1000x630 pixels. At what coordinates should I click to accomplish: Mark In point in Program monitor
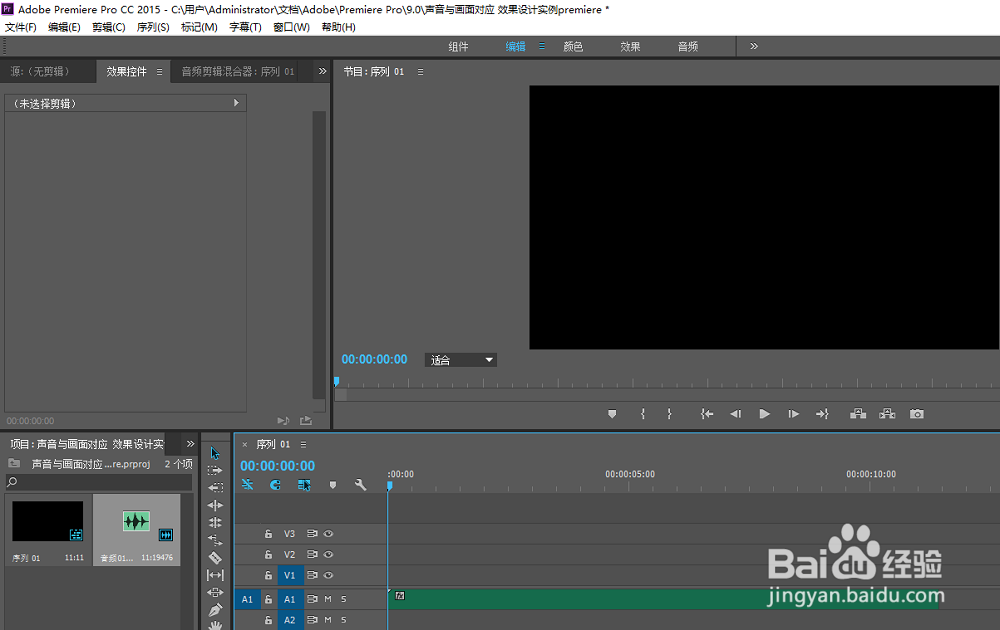(643, 414)
